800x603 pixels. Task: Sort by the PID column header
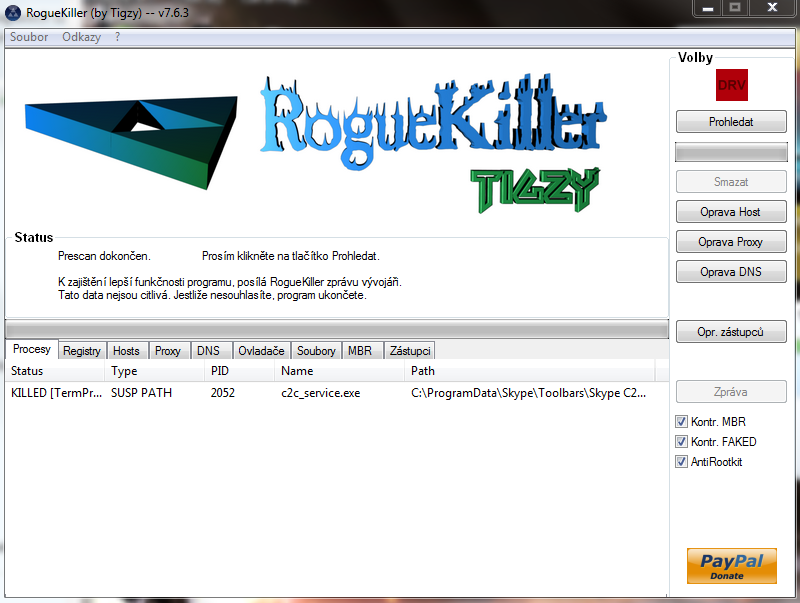point(239,371)
